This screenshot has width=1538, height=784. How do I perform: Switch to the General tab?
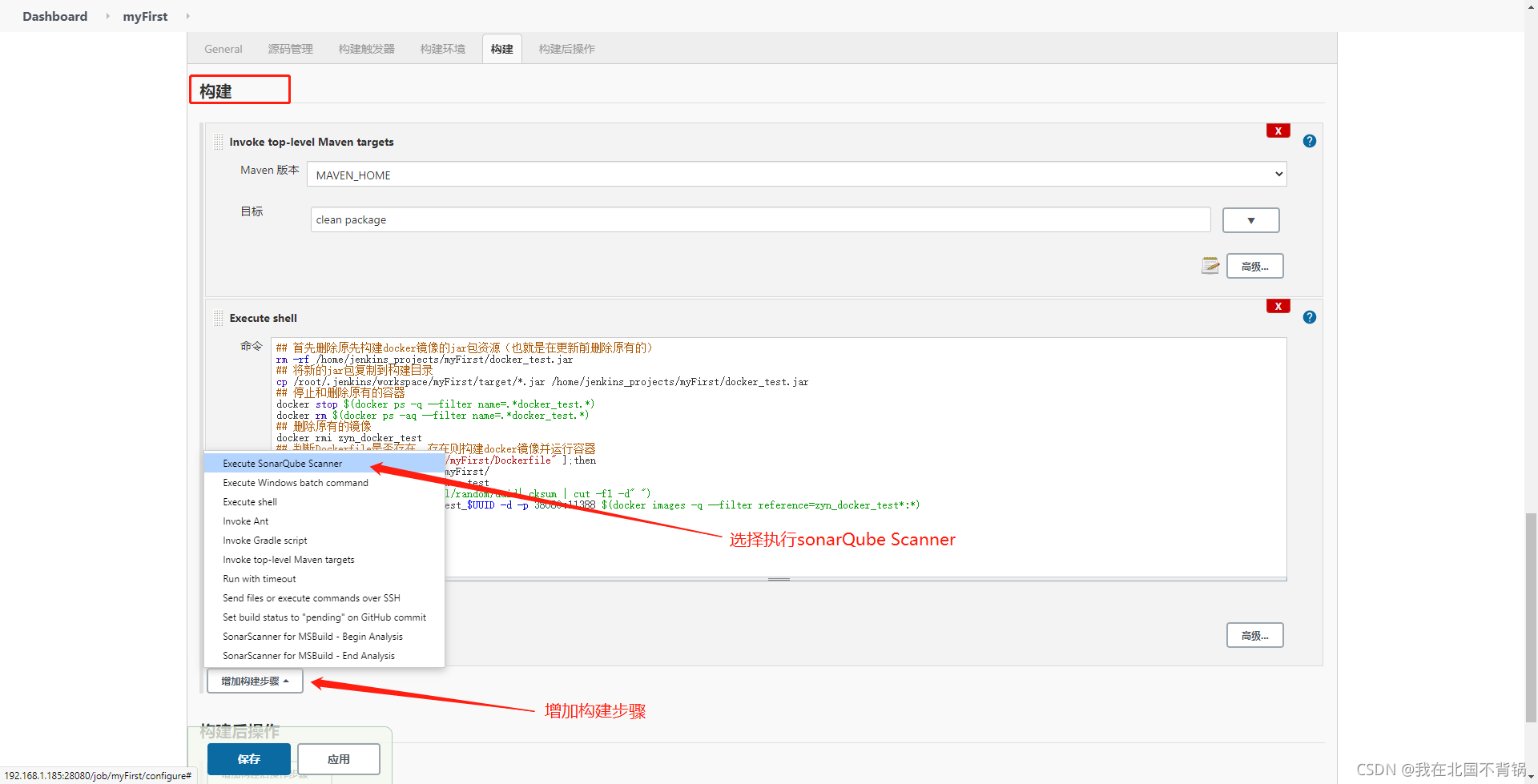(x=223, y=49)
